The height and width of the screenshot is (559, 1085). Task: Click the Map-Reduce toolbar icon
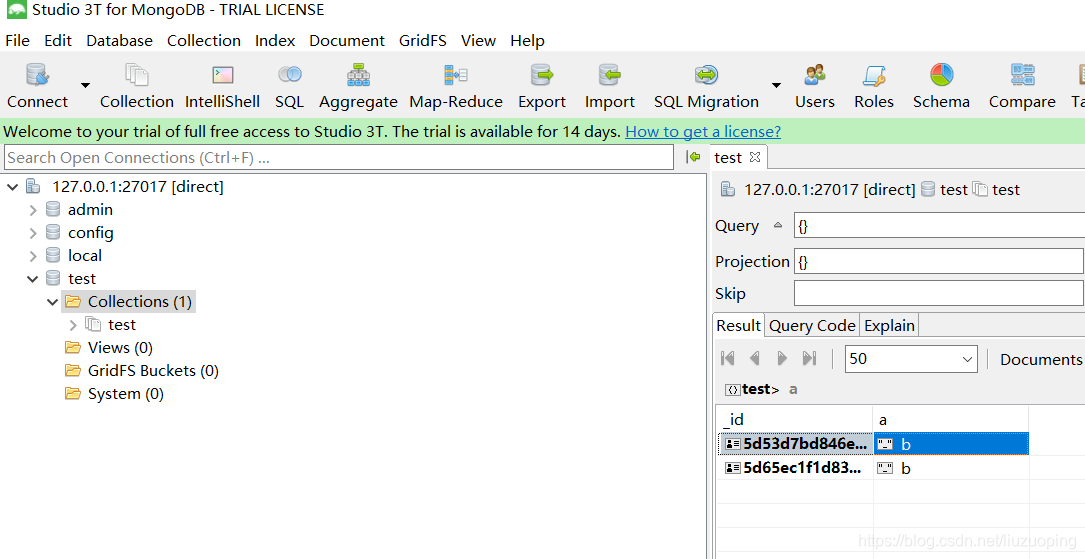456,86
